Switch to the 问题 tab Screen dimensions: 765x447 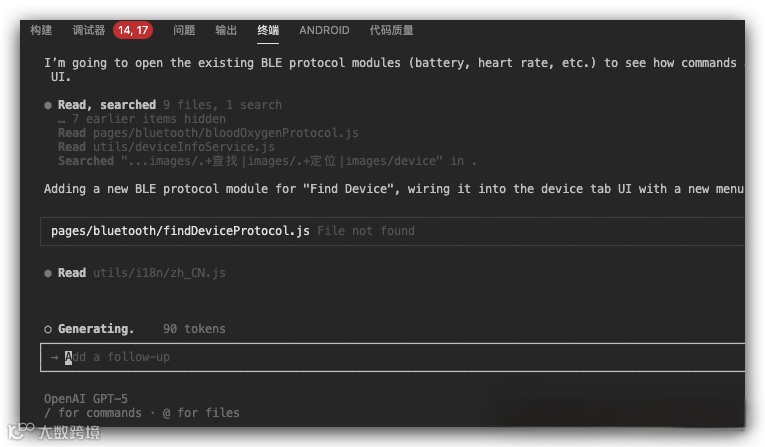(184, 30)
